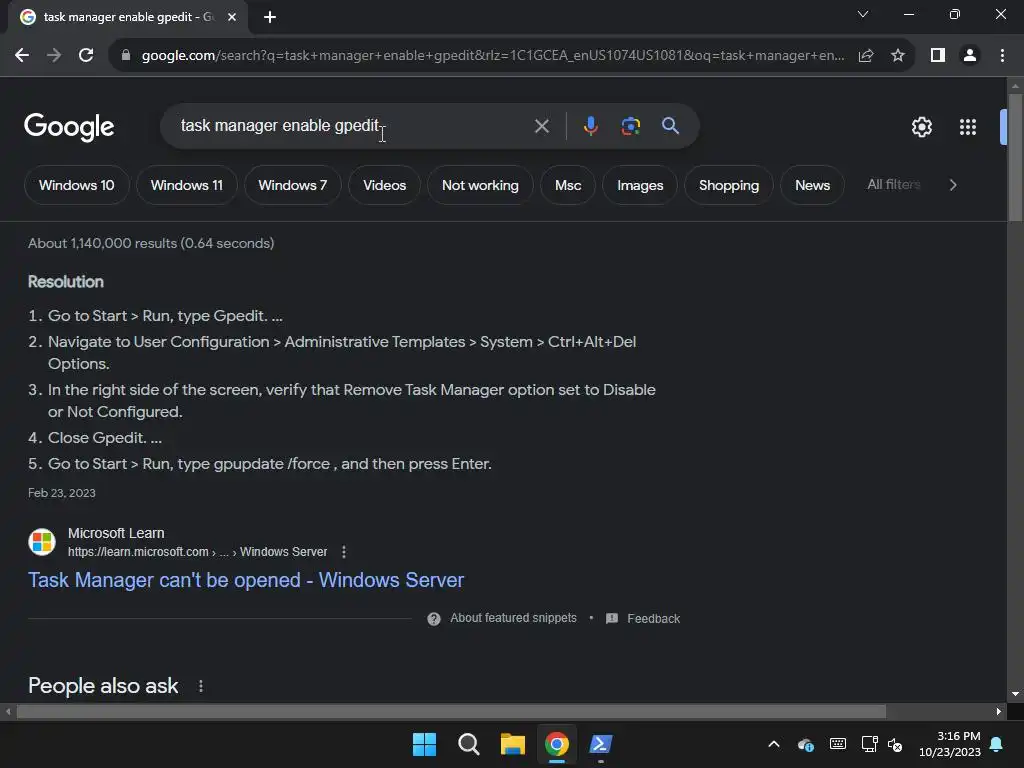
Task: Close the task manager enable gpedit tab
Action: [x=232, y=17]
